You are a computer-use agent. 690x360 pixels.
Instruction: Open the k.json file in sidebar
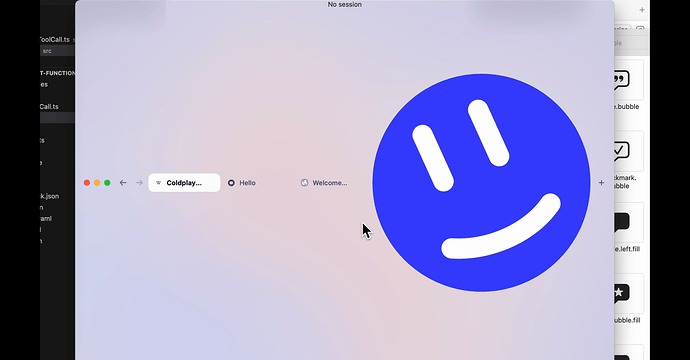point(49,196)
